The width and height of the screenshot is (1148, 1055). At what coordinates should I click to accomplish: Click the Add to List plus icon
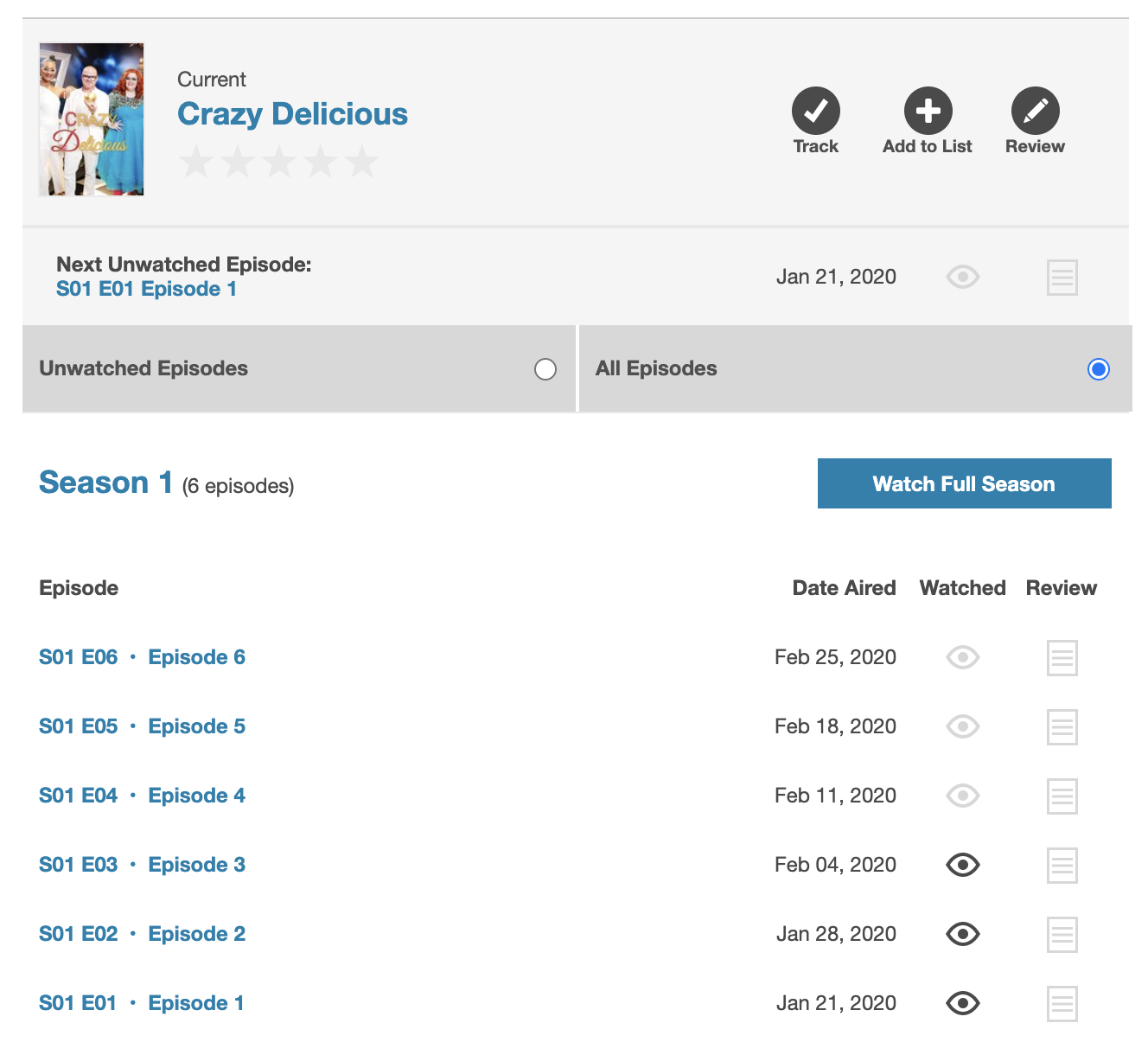pos(928,111)
